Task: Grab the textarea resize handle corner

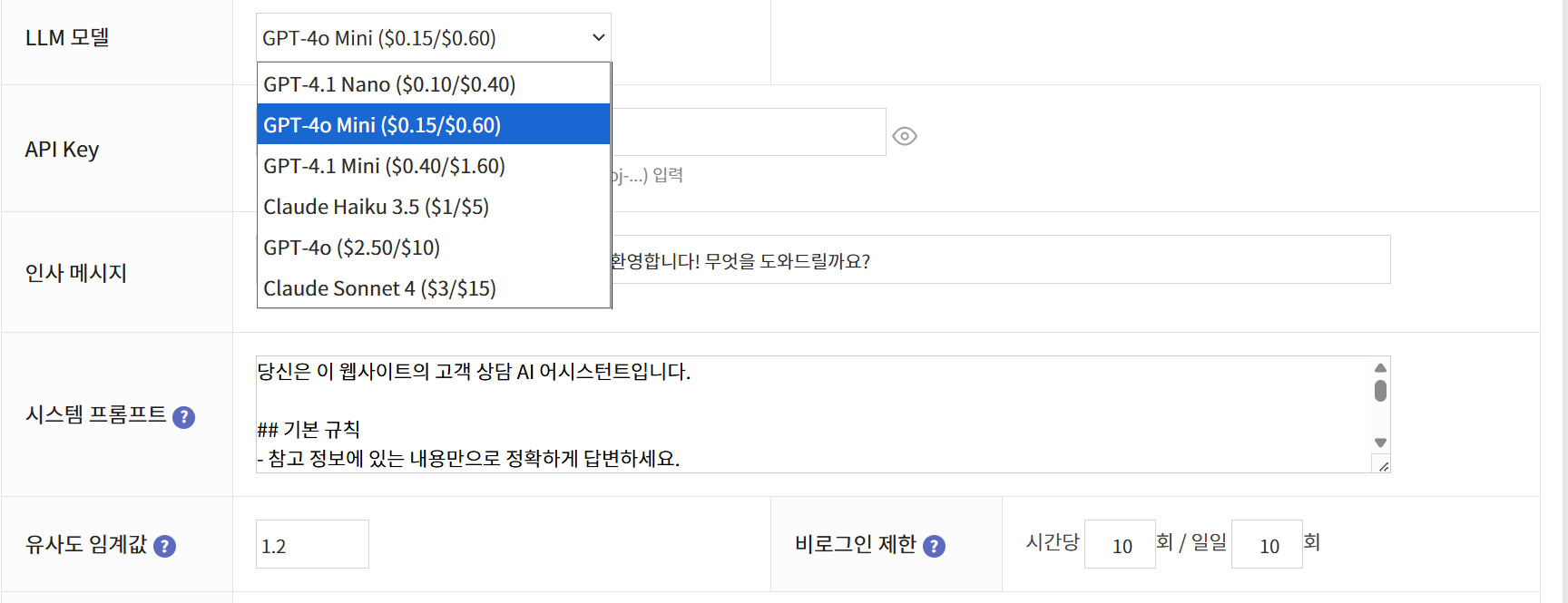Action: 1383,466
